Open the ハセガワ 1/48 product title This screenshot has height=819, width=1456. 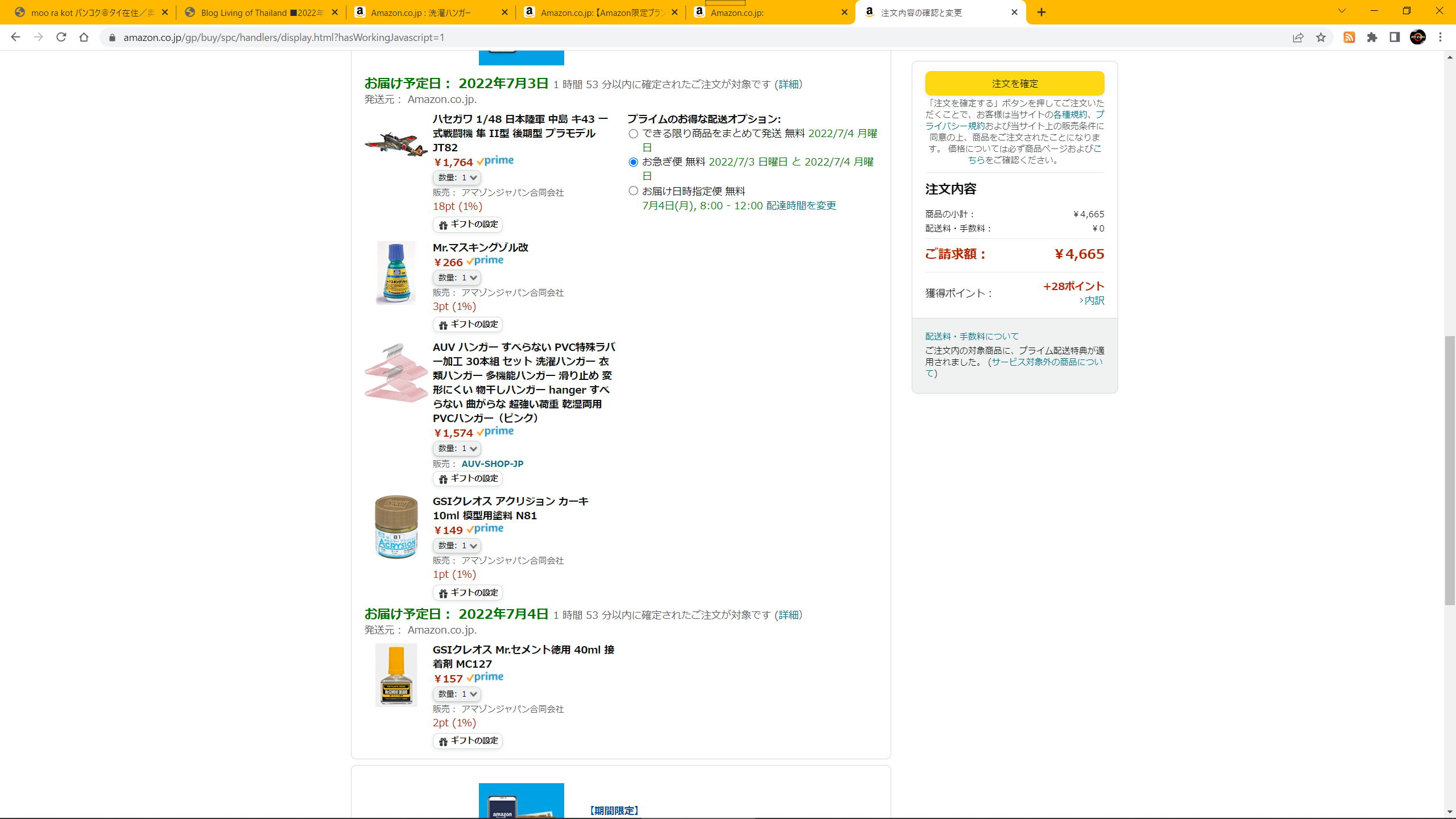click(x=520, y=134)
